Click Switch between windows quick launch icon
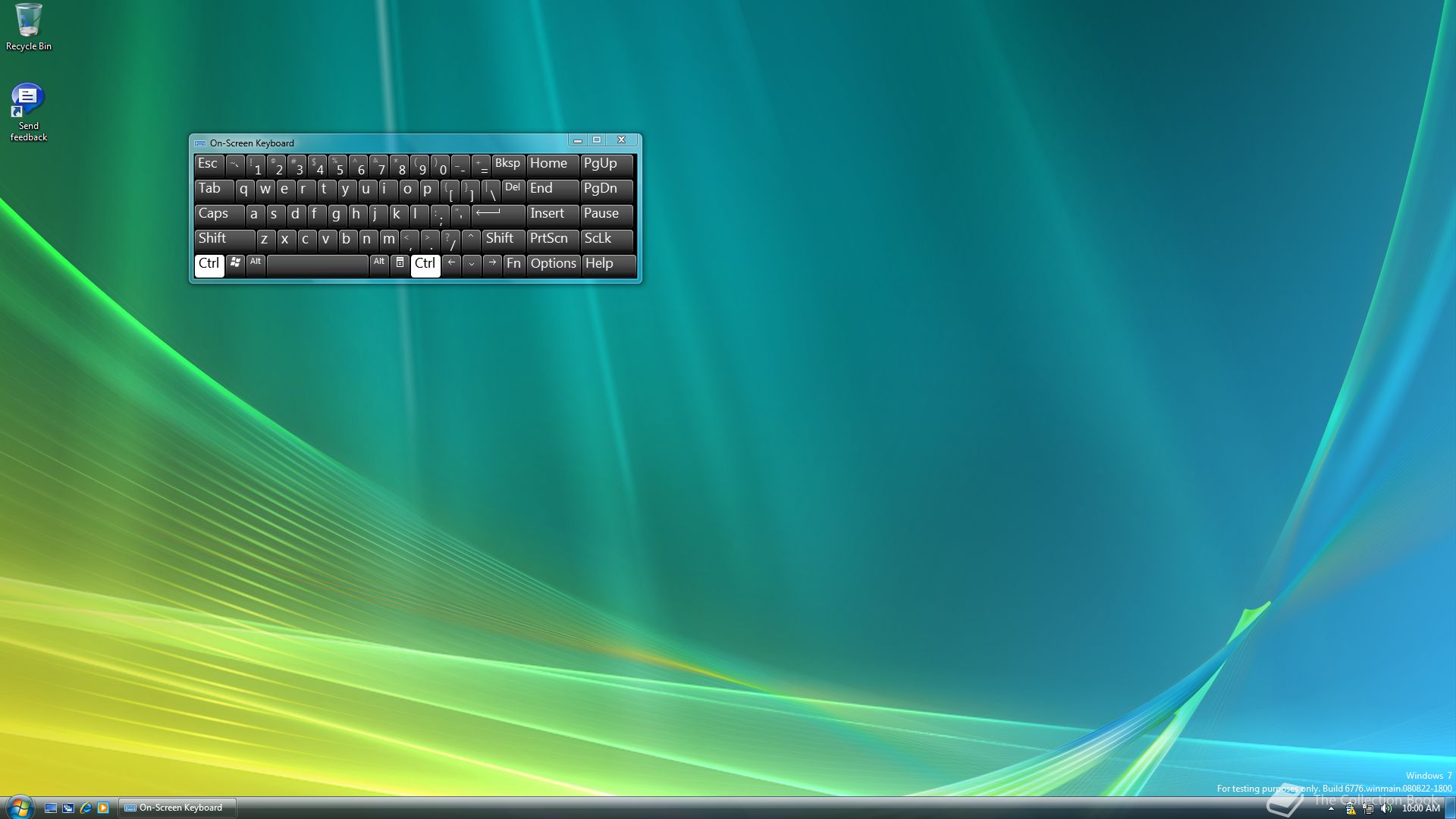The width and height of the screenshot is (1456, 819). pyautogui.click(x=68, y=808)
